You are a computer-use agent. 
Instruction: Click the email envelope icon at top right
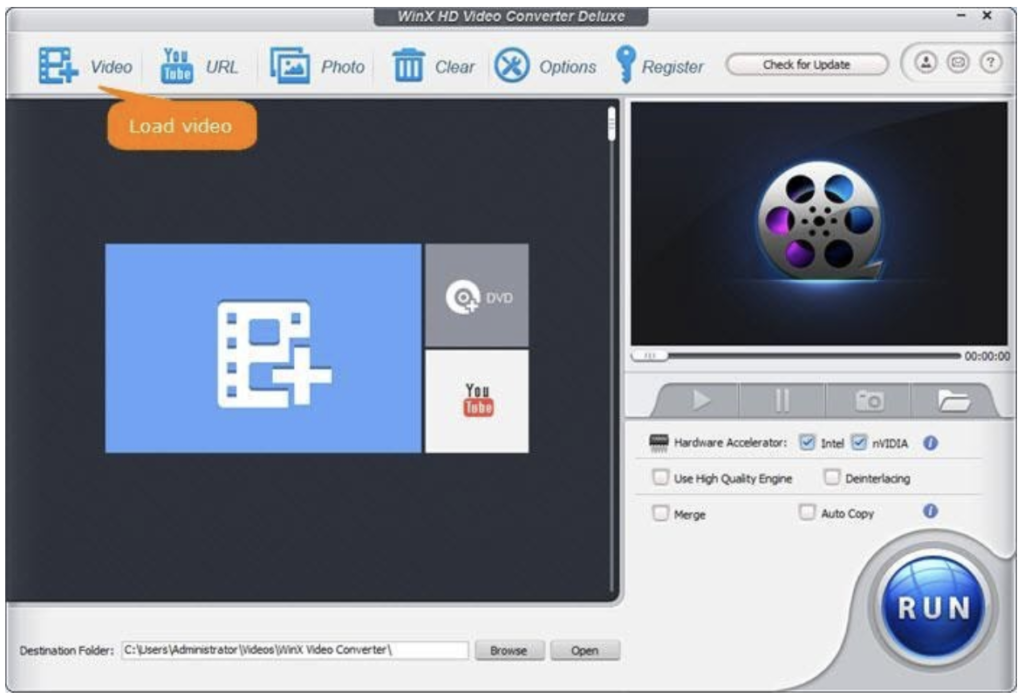(x=958, y=63)
